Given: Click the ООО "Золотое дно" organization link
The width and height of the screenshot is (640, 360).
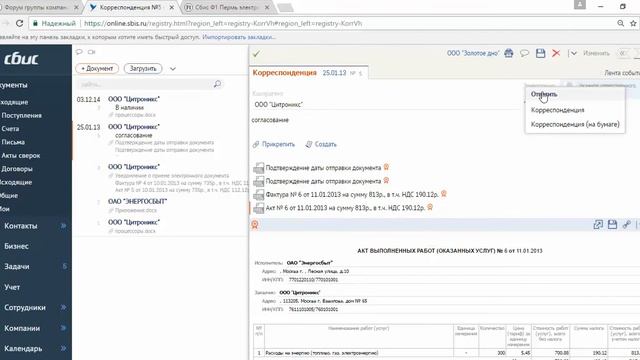Looking at the screenshot, I should point(473,53).
